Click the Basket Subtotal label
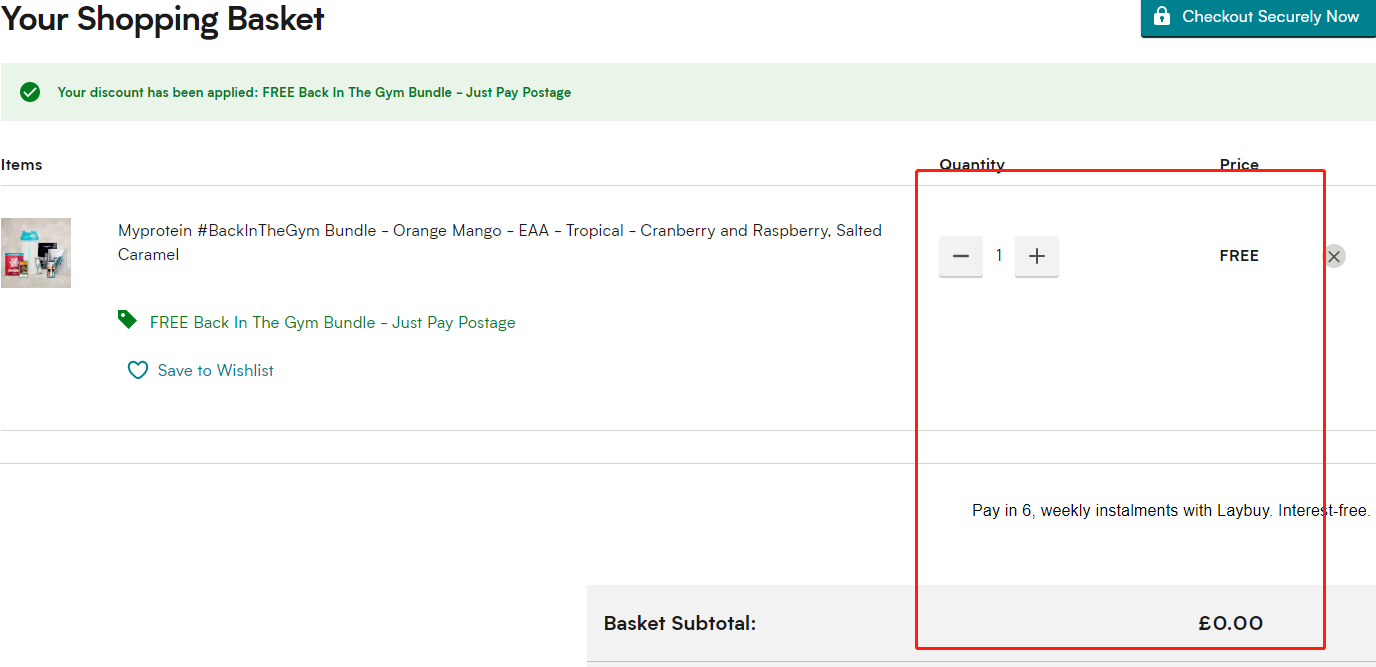 (680, 623)
